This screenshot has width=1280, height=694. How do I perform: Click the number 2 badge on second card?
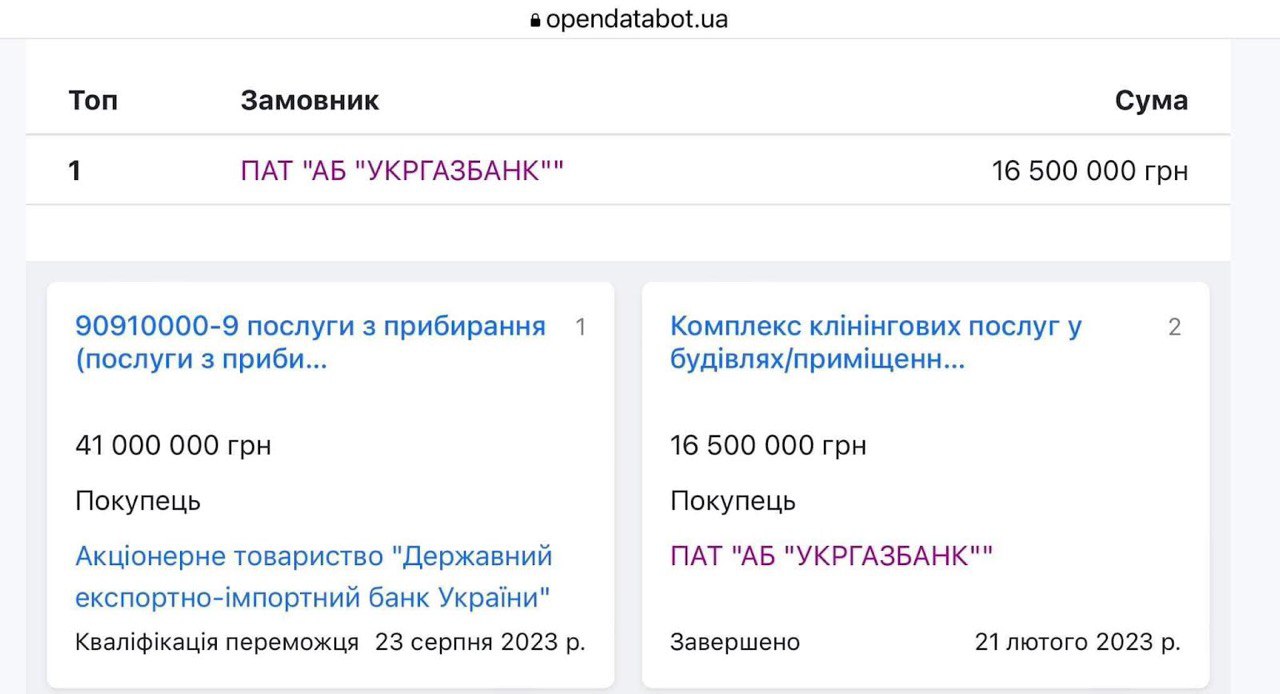(1174, 327)
